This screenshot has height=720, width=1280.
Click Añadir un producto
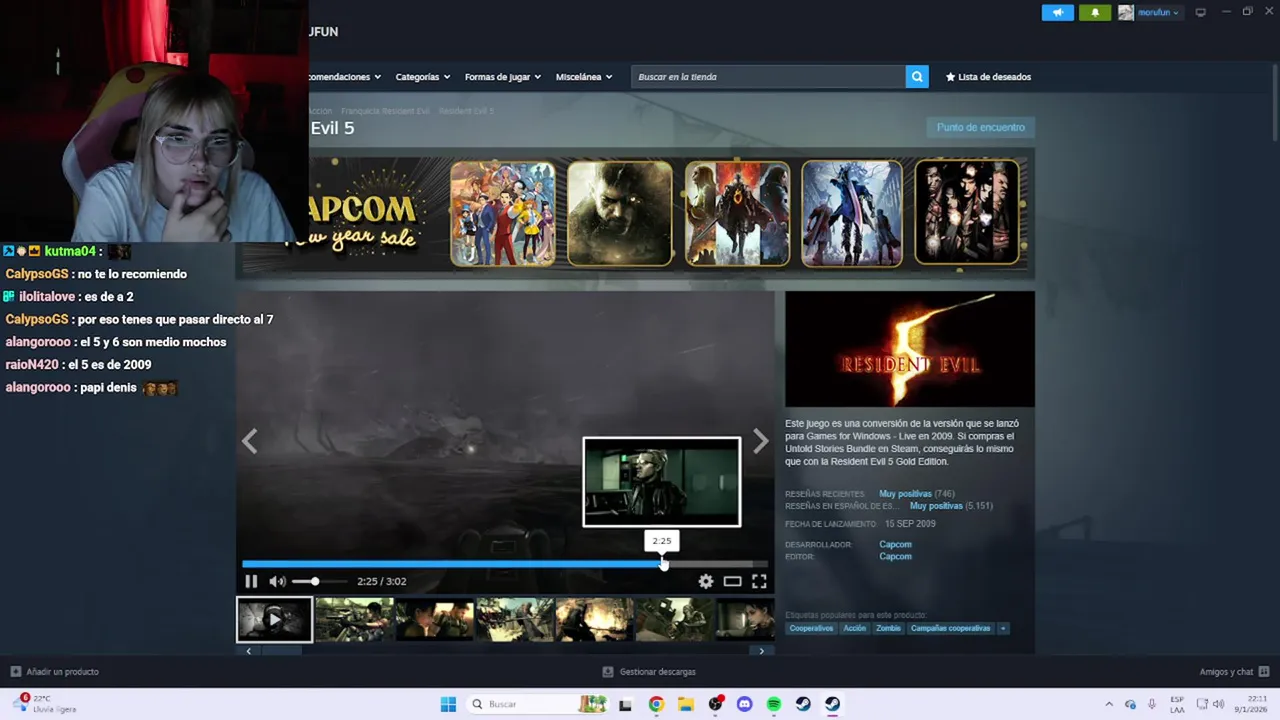(55, 672)
